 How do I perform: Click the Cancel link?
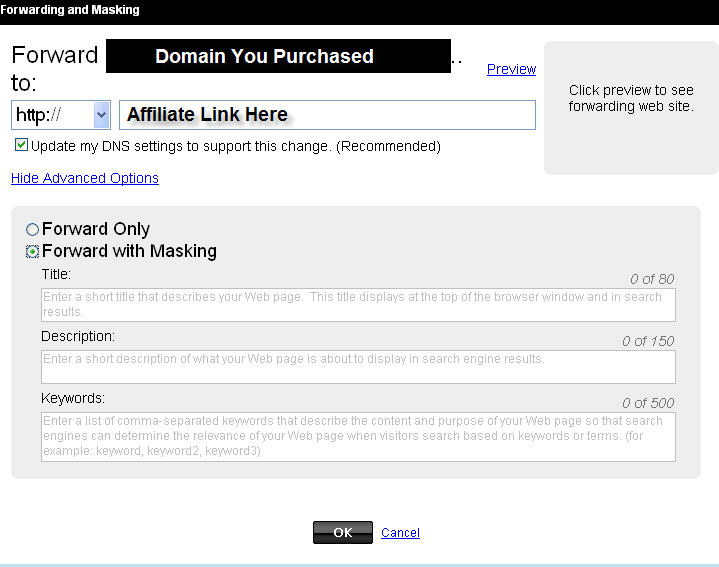tap(400, 533)
